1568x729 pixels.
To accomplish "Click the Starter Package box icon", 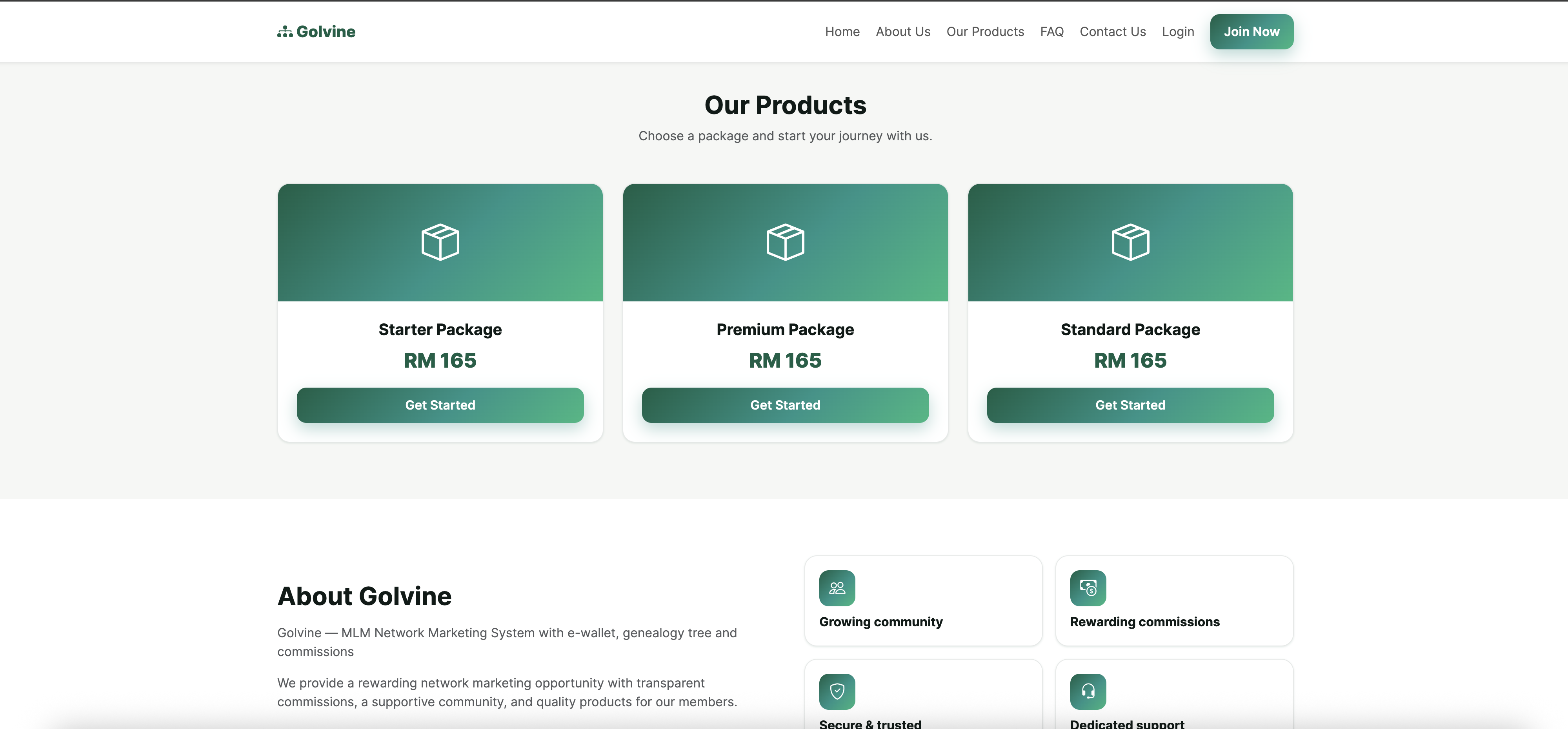I will (440, 242).
